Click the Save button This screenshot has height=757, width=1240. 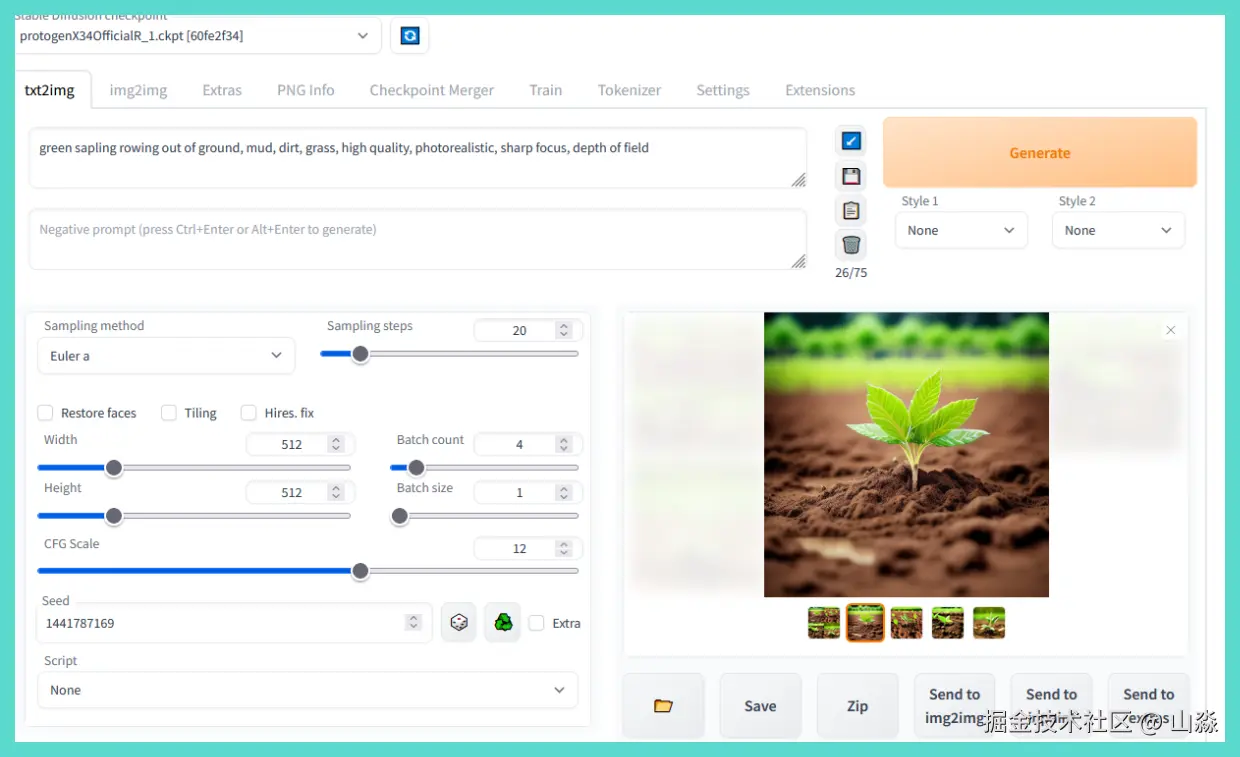760,706
